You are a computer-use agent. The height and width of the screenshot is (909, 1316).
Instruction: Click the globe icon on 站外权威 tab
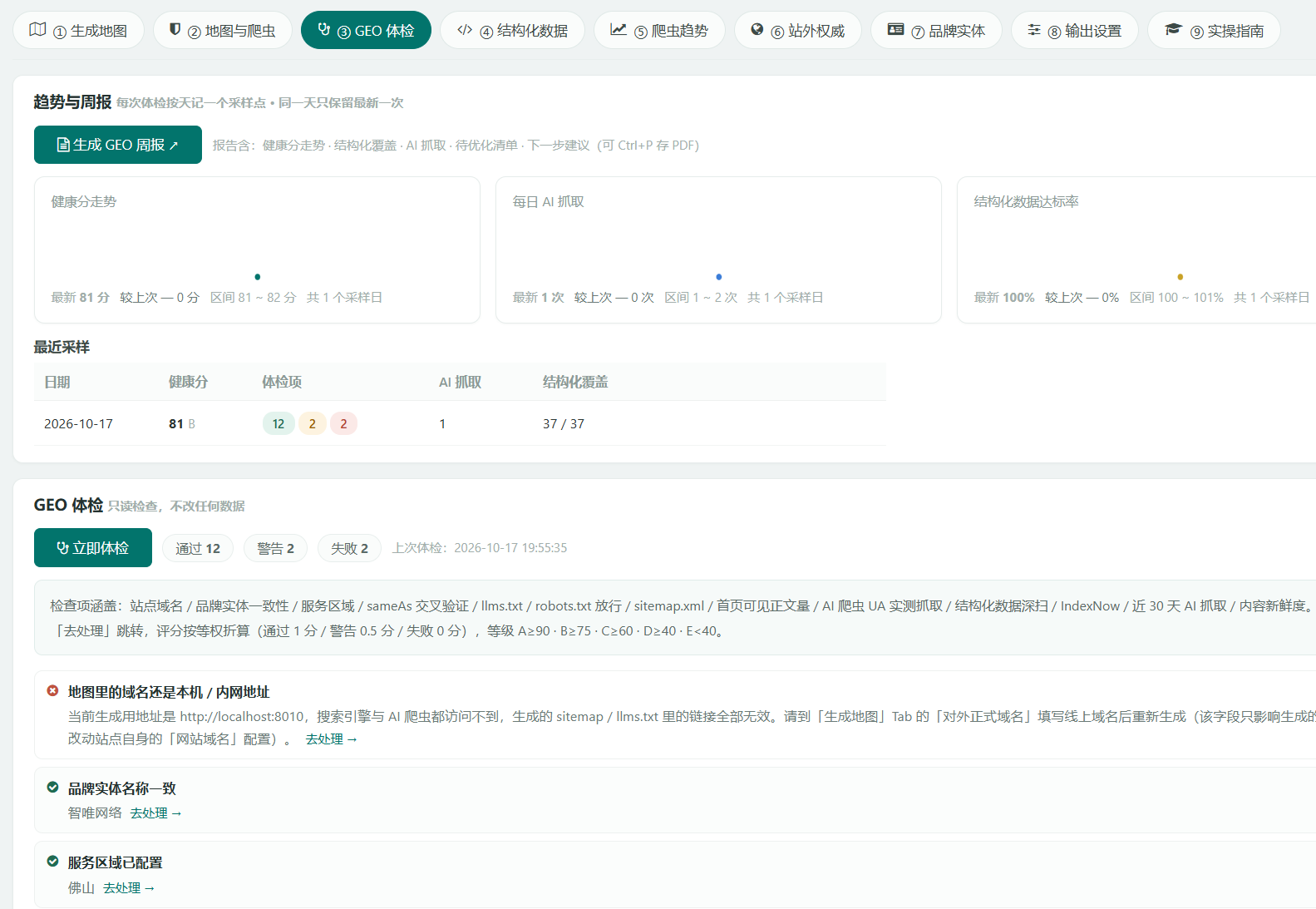point(757,30)
